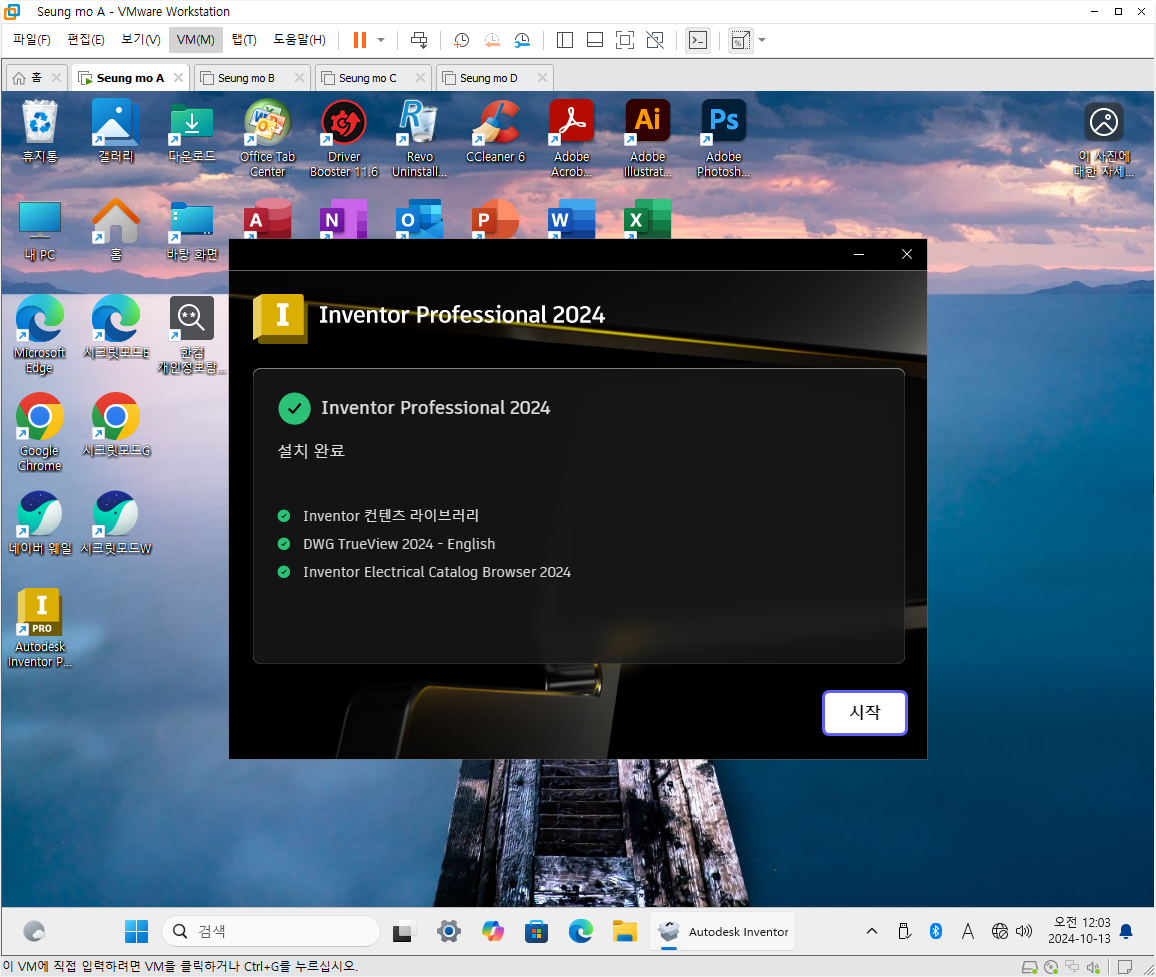Launch Office Tab Center shortcut
This screenshot has height=977, width=1156.
pyautogui.click(x=268, y=139)
